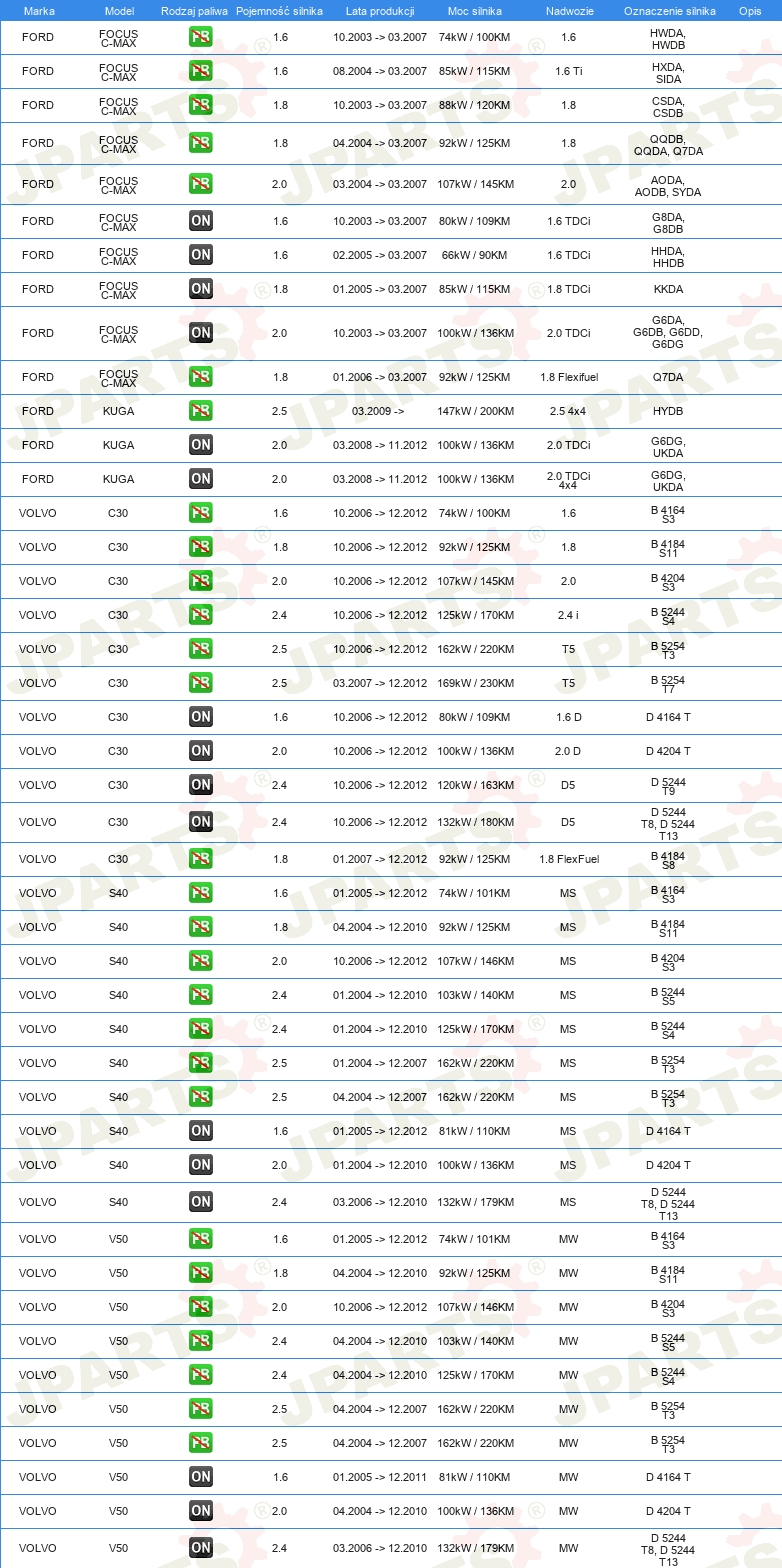Click the body cell 1.8 Flexifuel

pos(568,378)
